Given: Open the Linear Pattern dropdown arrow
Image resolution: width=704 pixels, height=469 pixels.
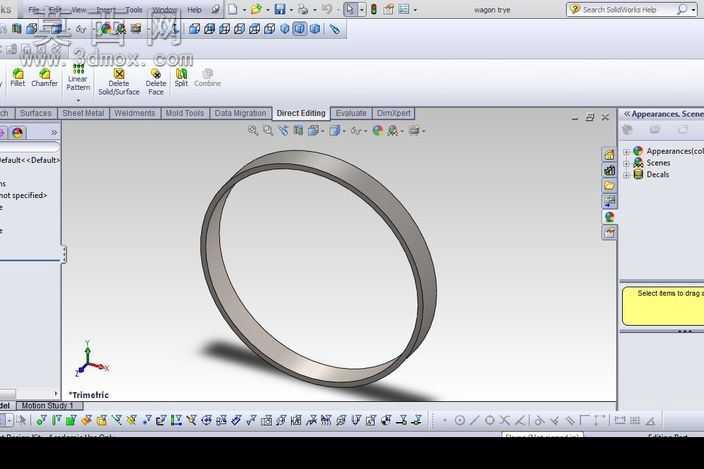Looking at the screenshot, I should (x=78, y=100).
